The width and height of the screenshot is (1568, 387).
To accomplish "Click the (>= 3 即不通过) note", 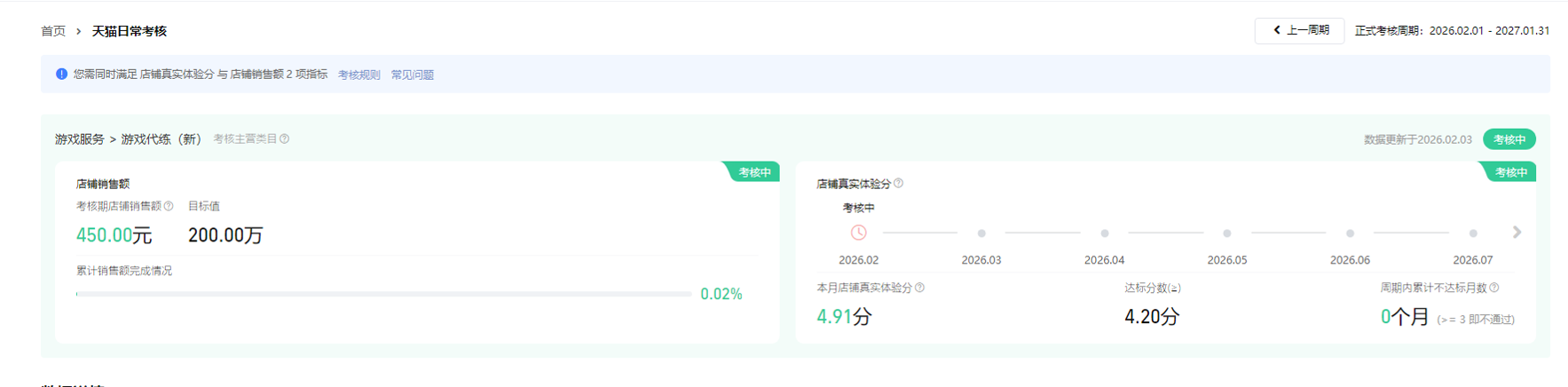I will point(1476,320).
